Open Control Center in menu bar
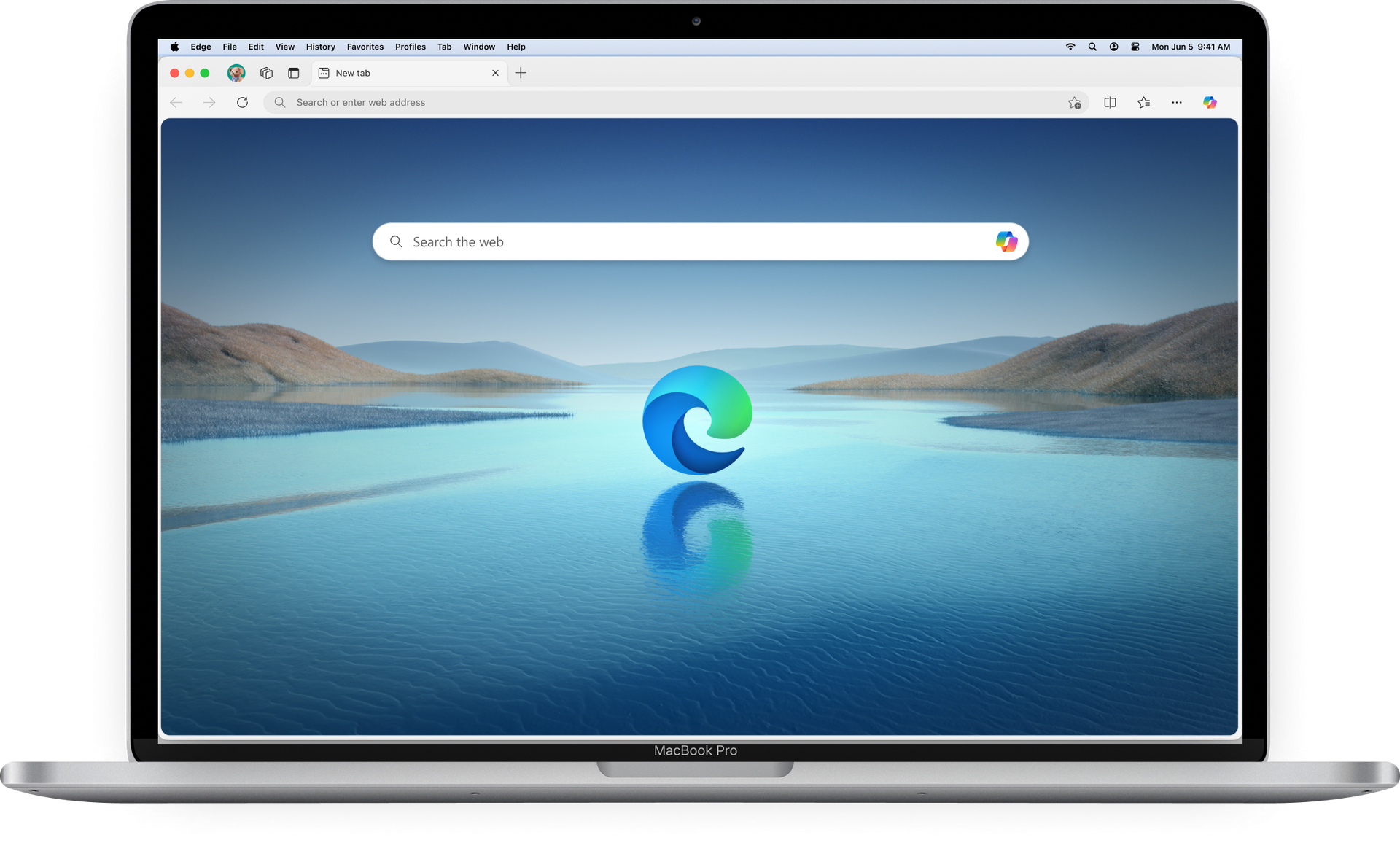This screenshot has height=843, width=1400. [1135, 47]
